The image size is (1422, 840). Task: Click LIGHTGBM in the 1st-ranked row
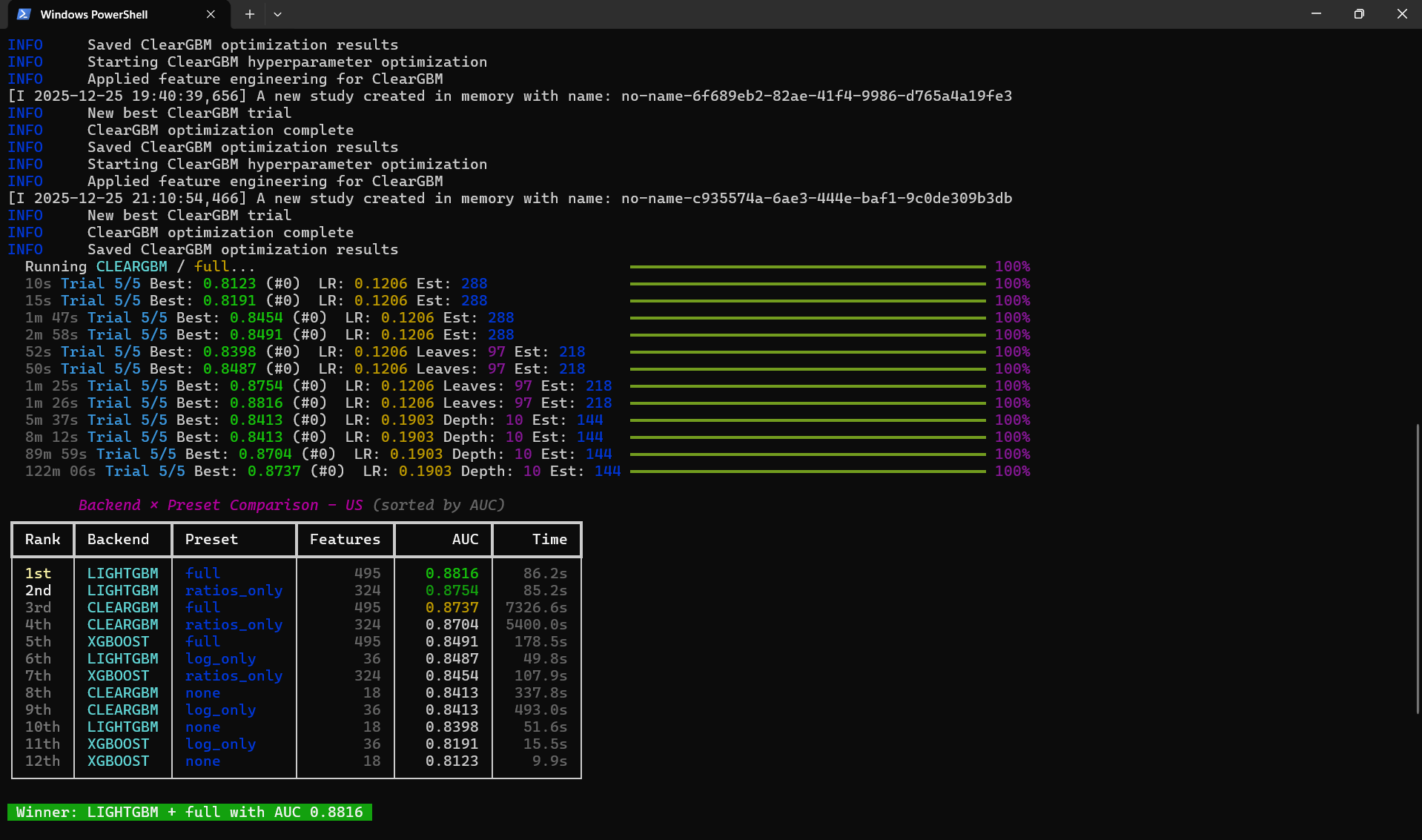click(122, 574)
